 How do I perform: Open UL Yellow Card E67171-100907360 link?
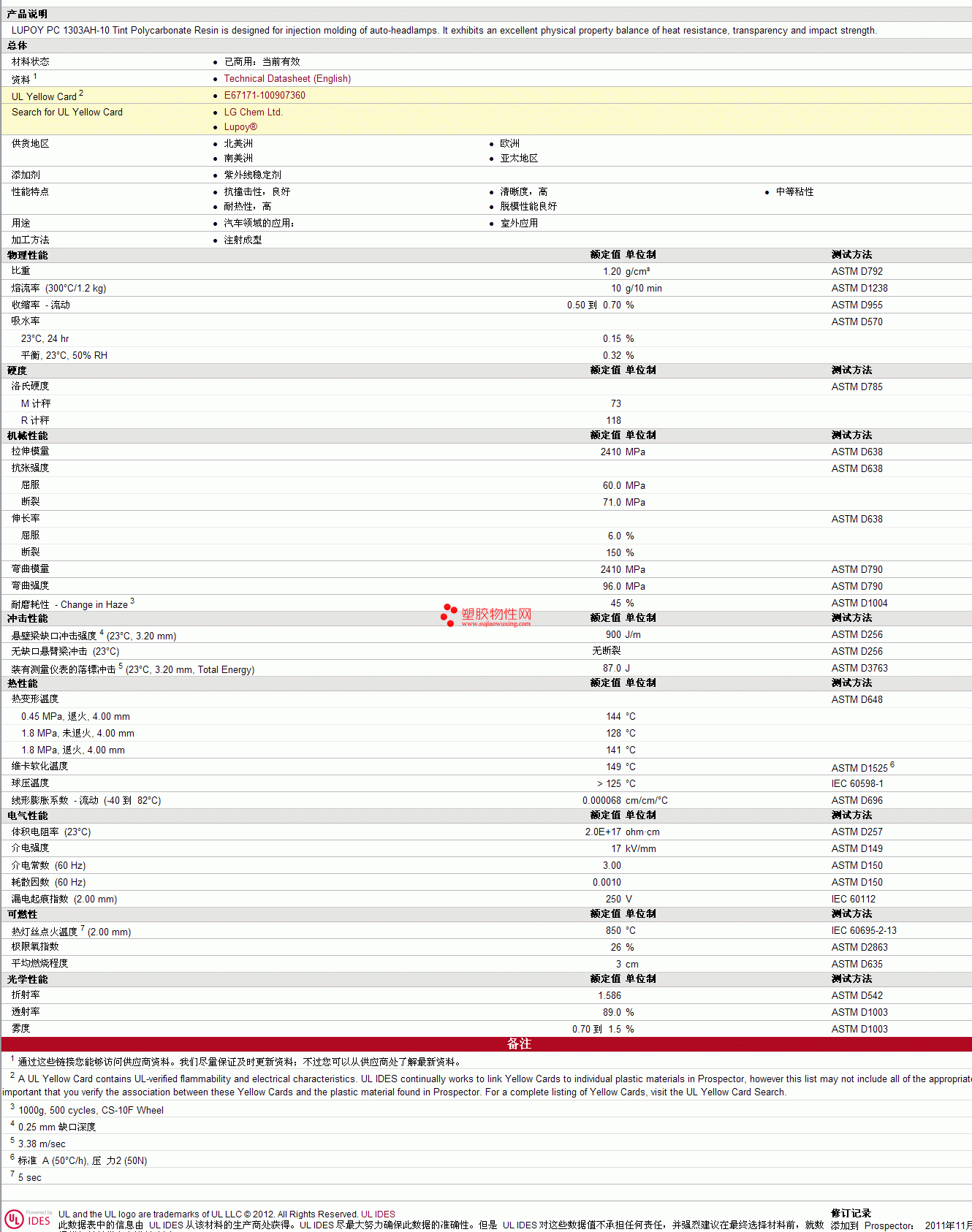265,95
